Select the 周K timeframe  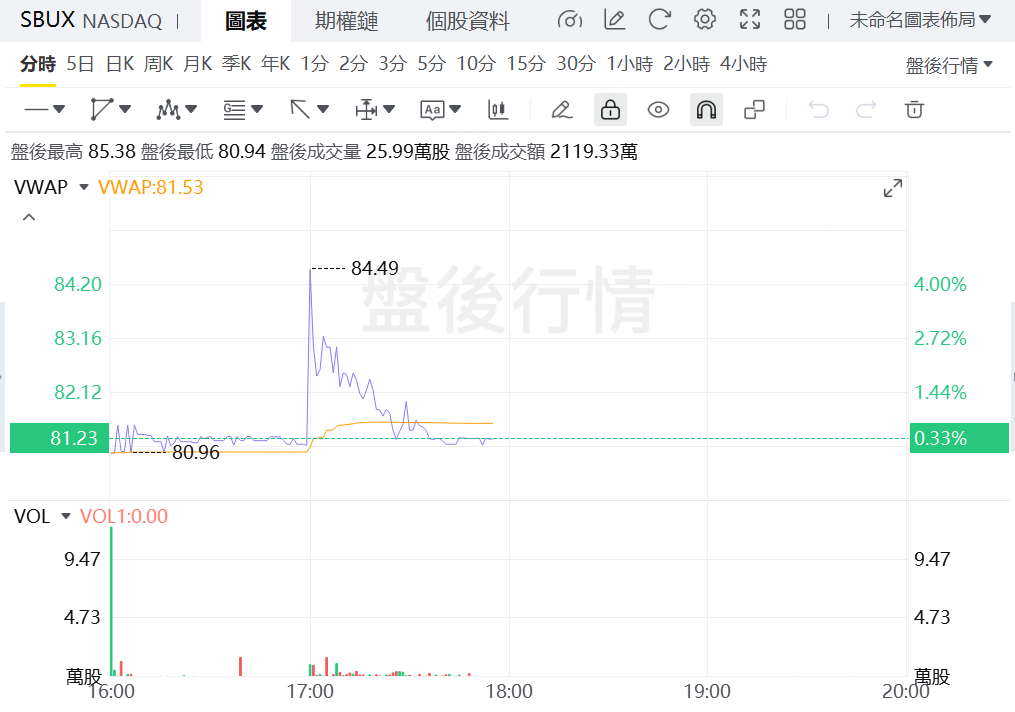pos(159,63)
